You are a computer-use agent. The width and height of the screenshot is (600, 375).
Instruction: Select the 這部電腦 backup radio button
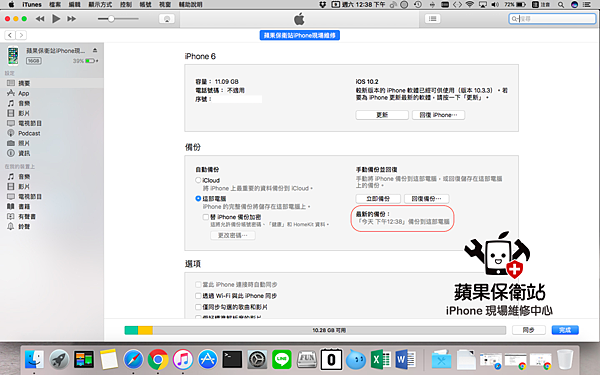(x=198, y=198)
